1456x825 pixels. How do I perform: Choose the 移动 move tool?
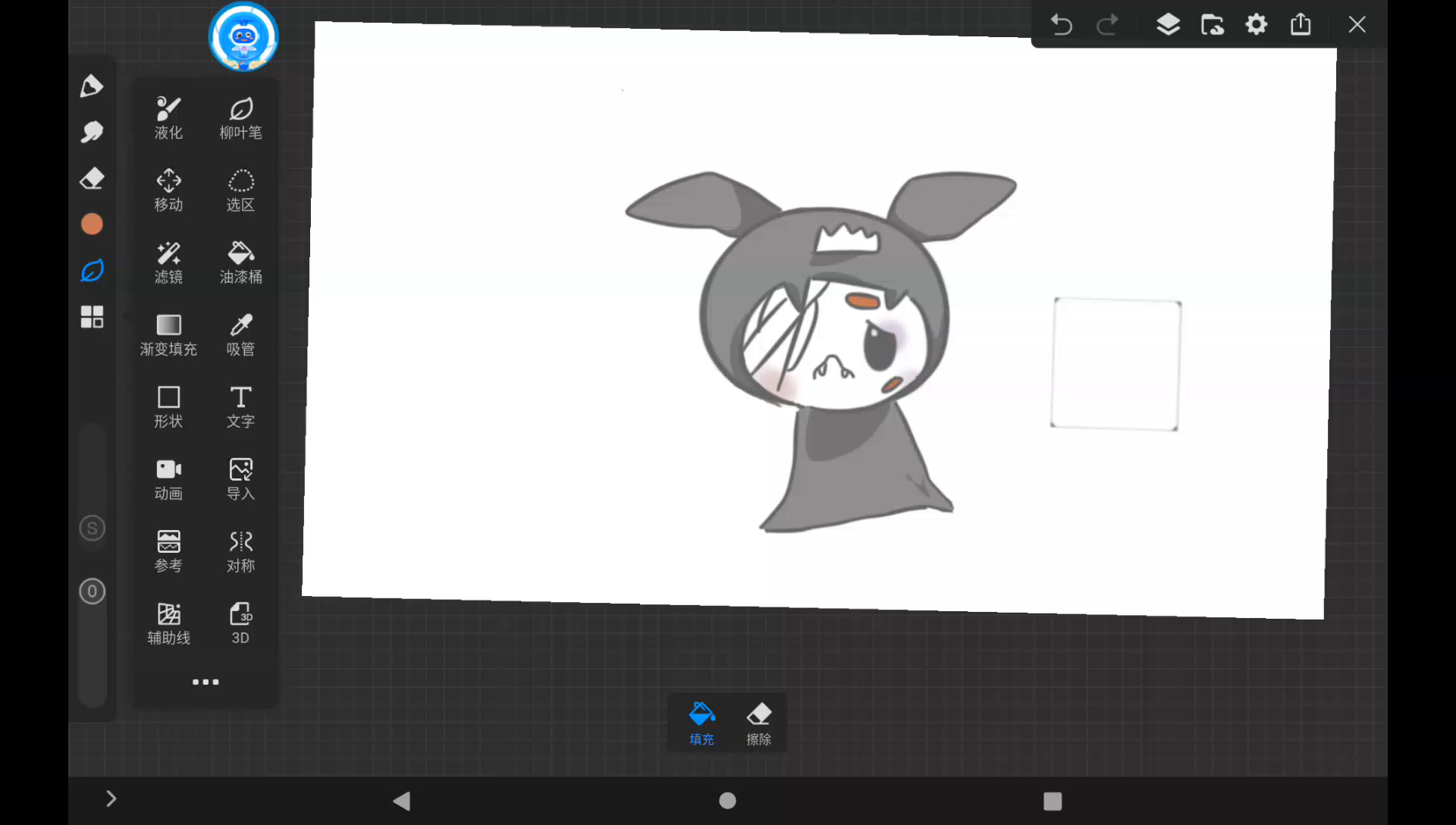tap(168, 190)
